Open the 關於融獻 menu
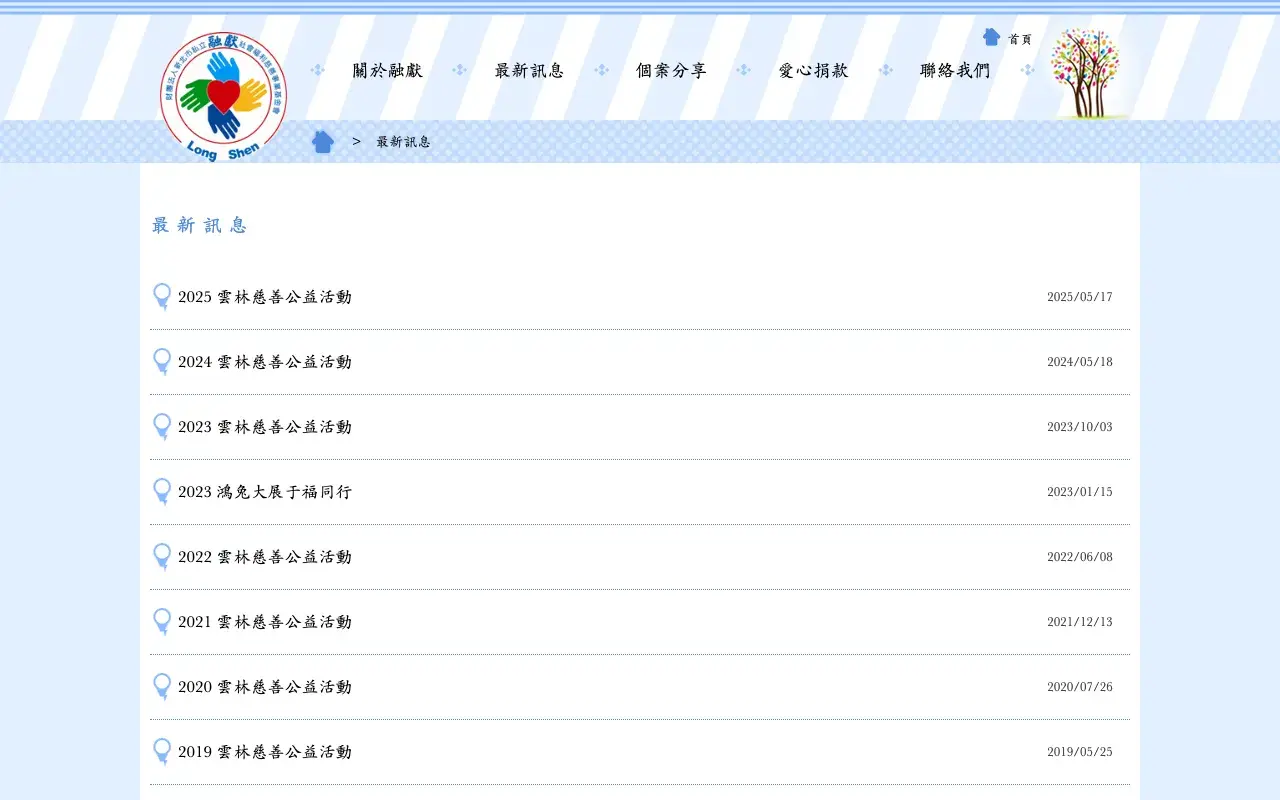This screenshot has height=800, width=1280. coord(388,70)
